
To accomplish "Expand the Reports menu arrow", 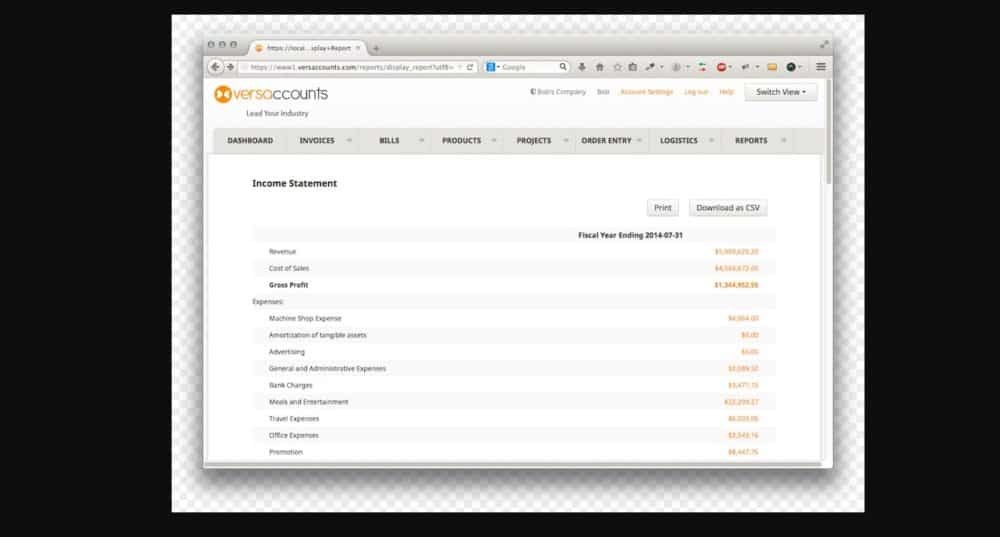I will coord(783,141).
